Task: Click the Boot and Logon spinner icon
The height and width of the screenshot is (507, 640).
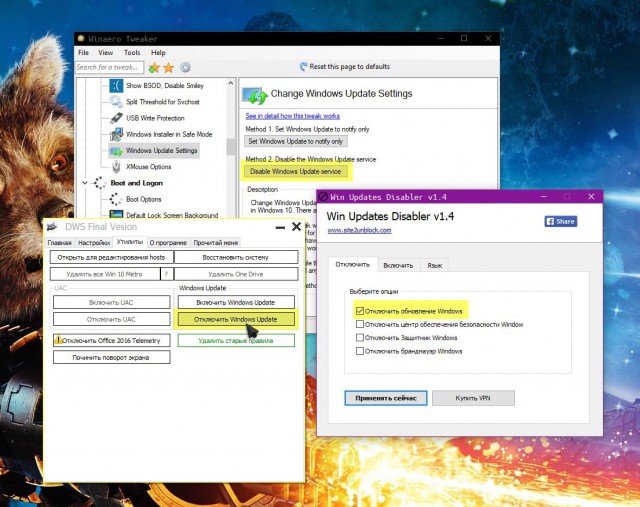Action: tap(100, 183)
